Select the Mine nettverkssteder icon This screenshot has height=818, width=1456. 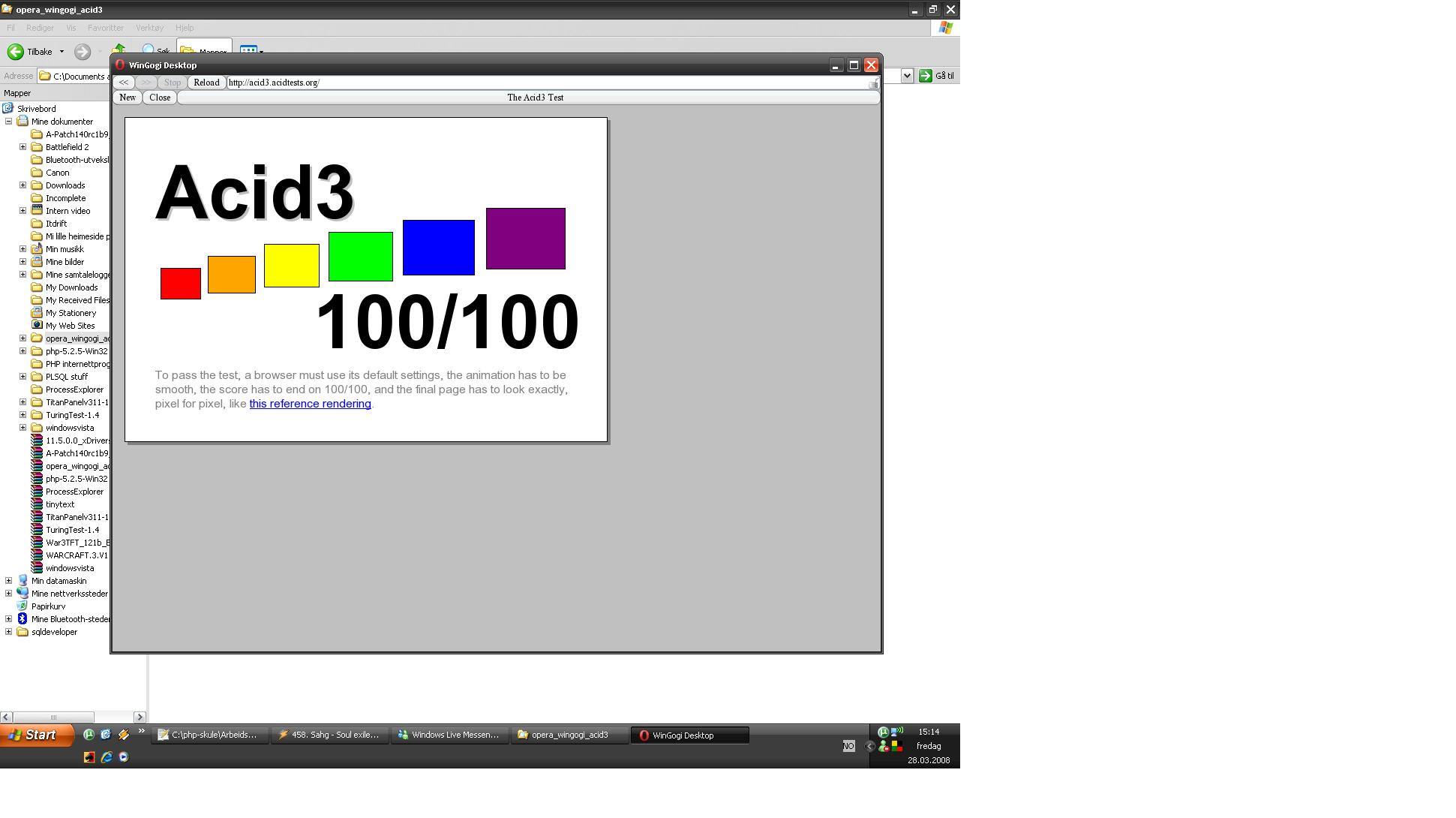[23, 594]
